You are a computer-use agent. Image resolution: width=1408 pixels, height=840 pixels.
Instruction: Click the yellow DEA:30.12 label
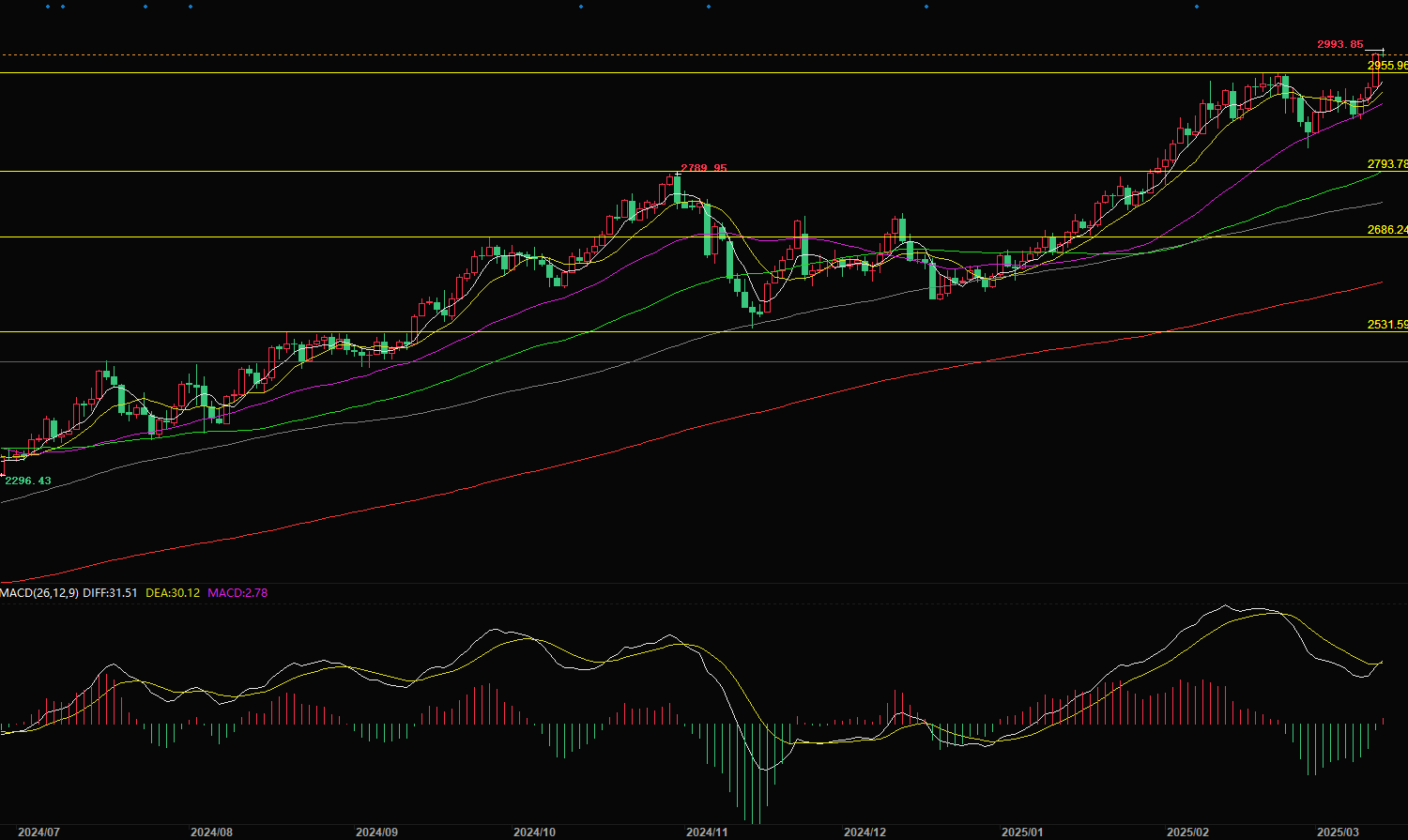tap(173, 593)
